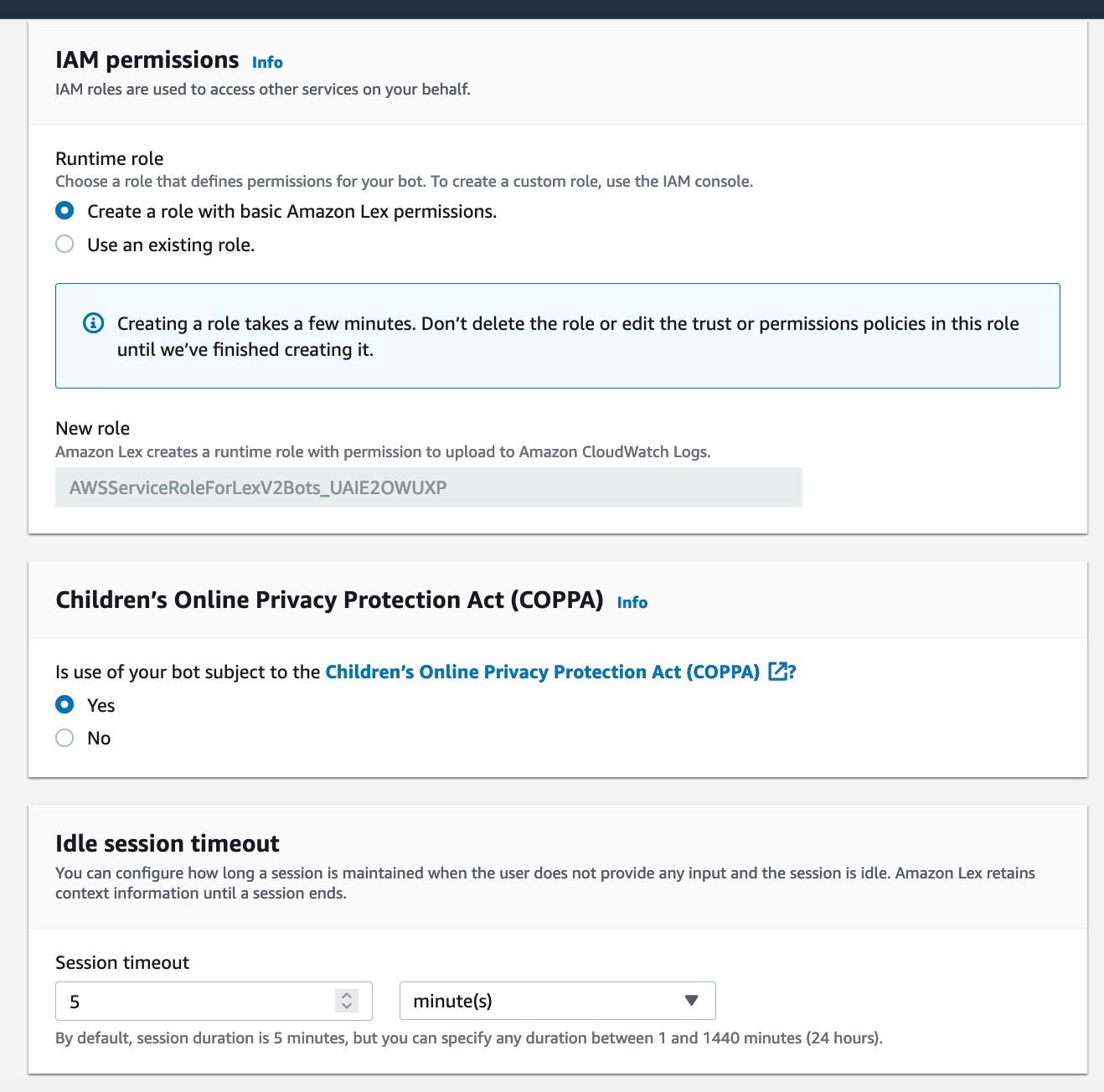Click the 'Create a role with basic Amazon Lex permissions.' label
Screen dimensions: 1104x1092
291,211
